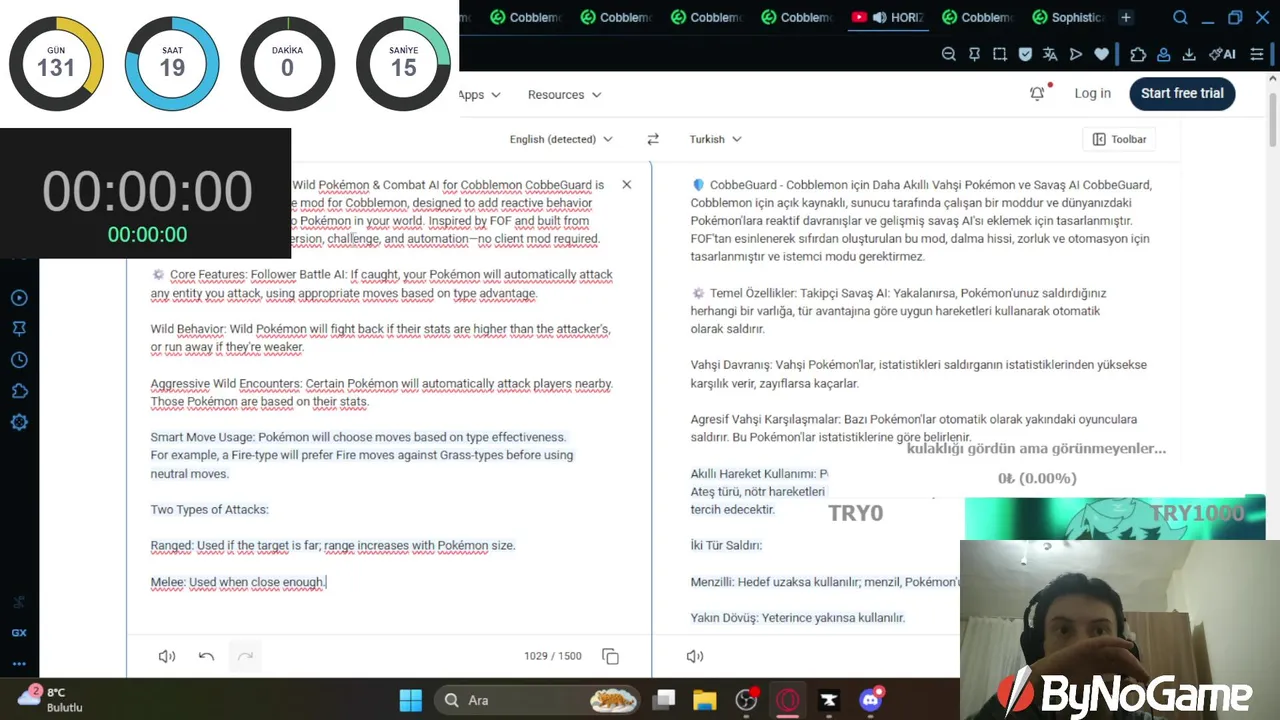Open the pinboards icon in the sidebar
Viewport: 1280px width, 720px height.
[x=19, y=329]
